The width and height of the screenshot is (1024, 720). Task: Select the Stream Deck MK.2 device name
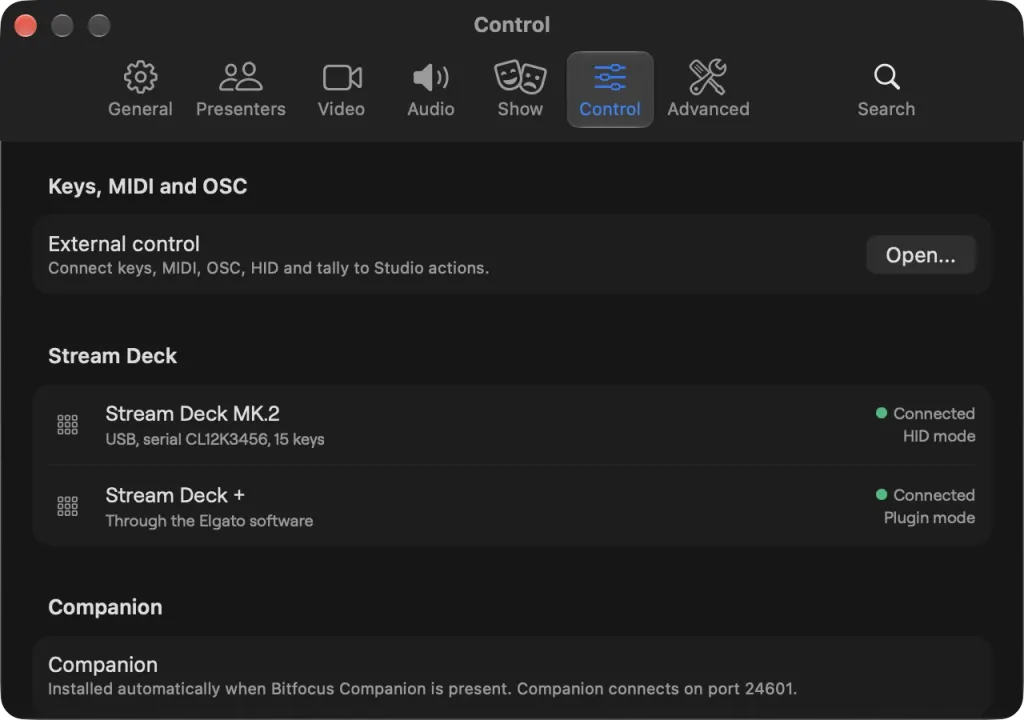click(x=192, y=414)
